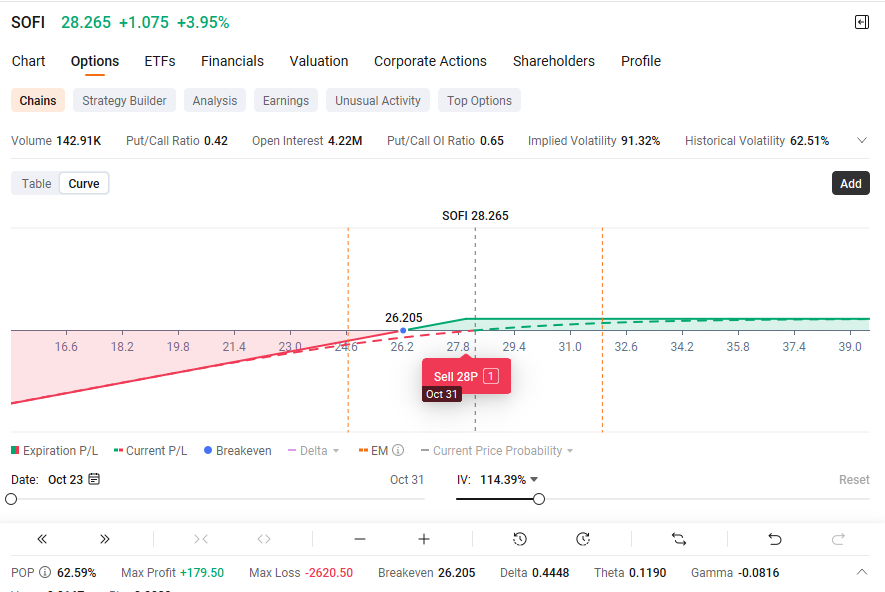This screenshot has height=592, width=885.
Task: Click the undo arrow icon
Action: [x=775, y=539]
